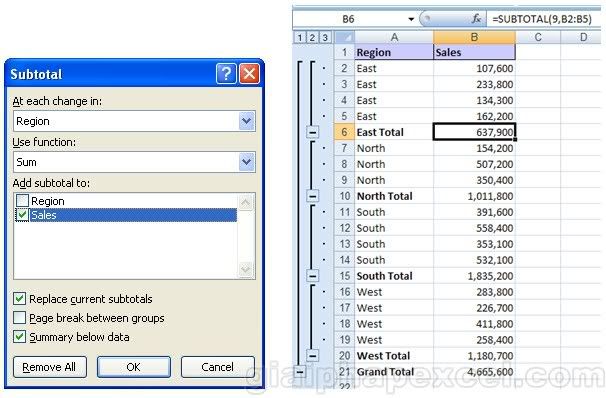
Task: Click the select-all corner of the sheet
Action: [344, 37]
